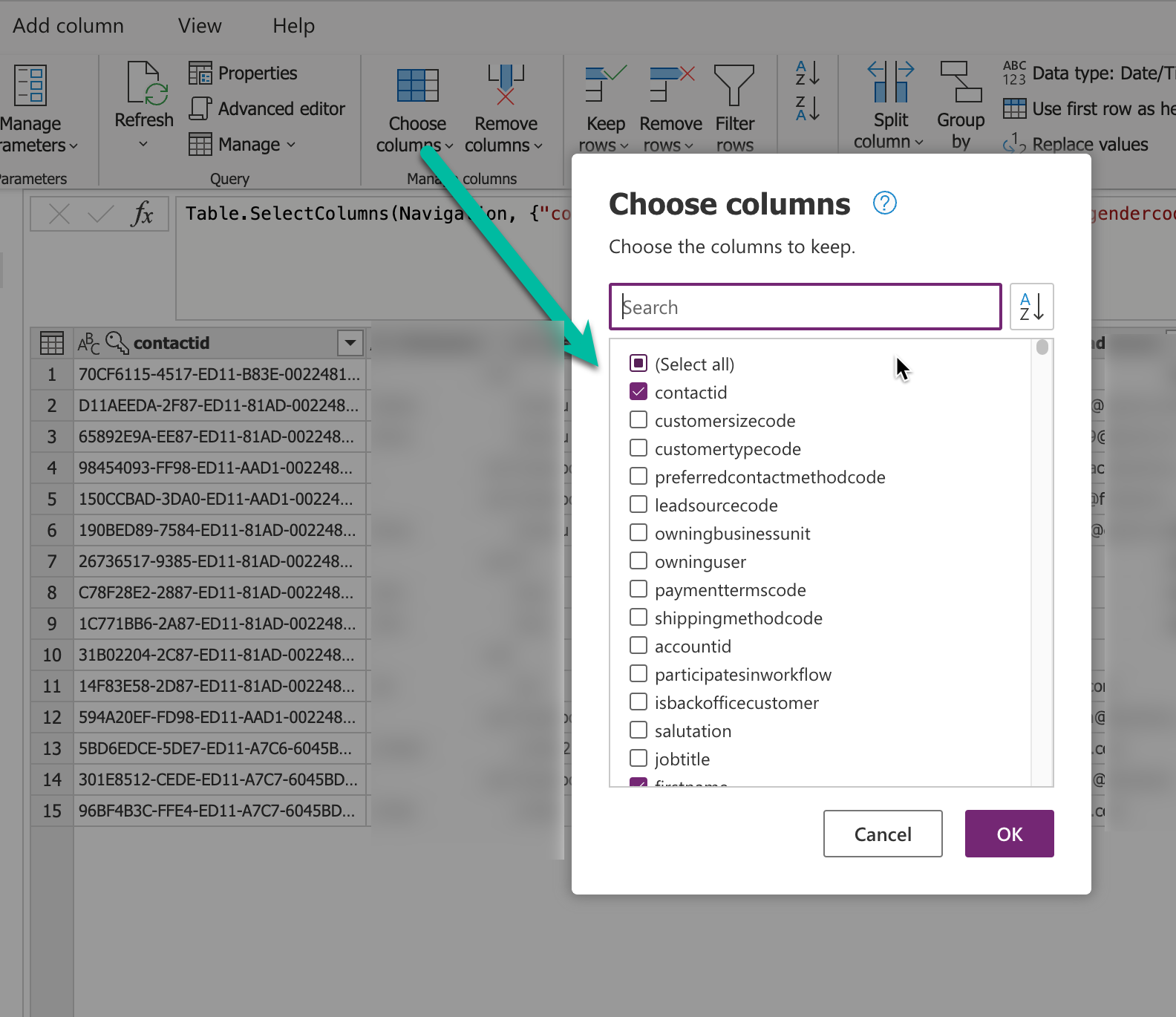
Task: Click row number 8 header
Action: pos(52,592)
